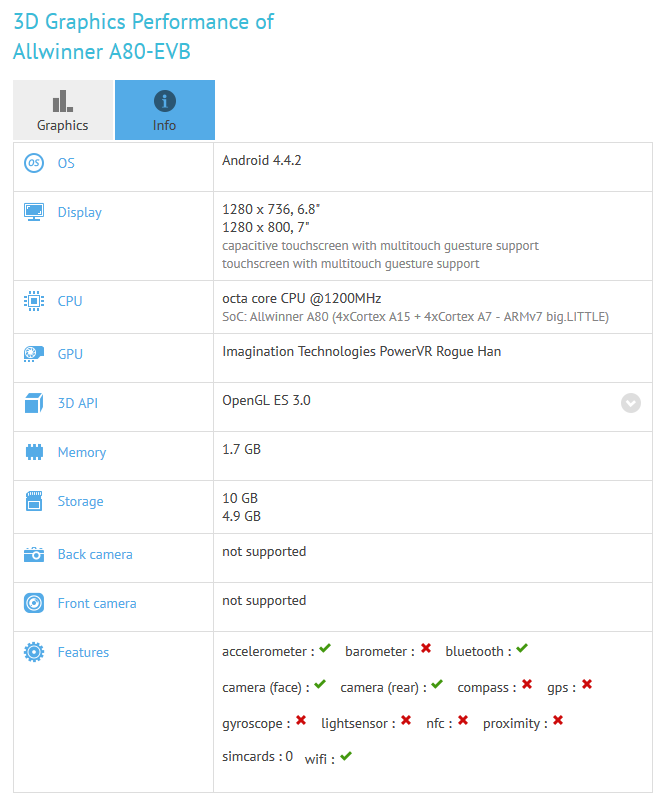
Task: Click the Back camera icon
Action: [34, 554]
